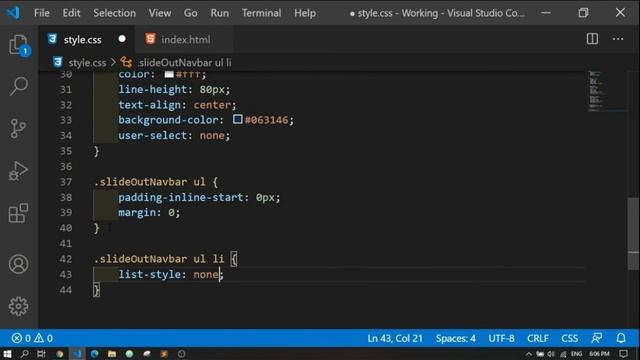Open the Source Control view

tap(19, 129)
